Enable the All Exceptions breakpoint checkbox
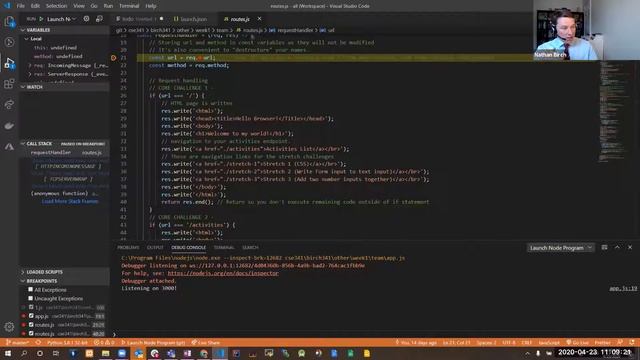 31,289
